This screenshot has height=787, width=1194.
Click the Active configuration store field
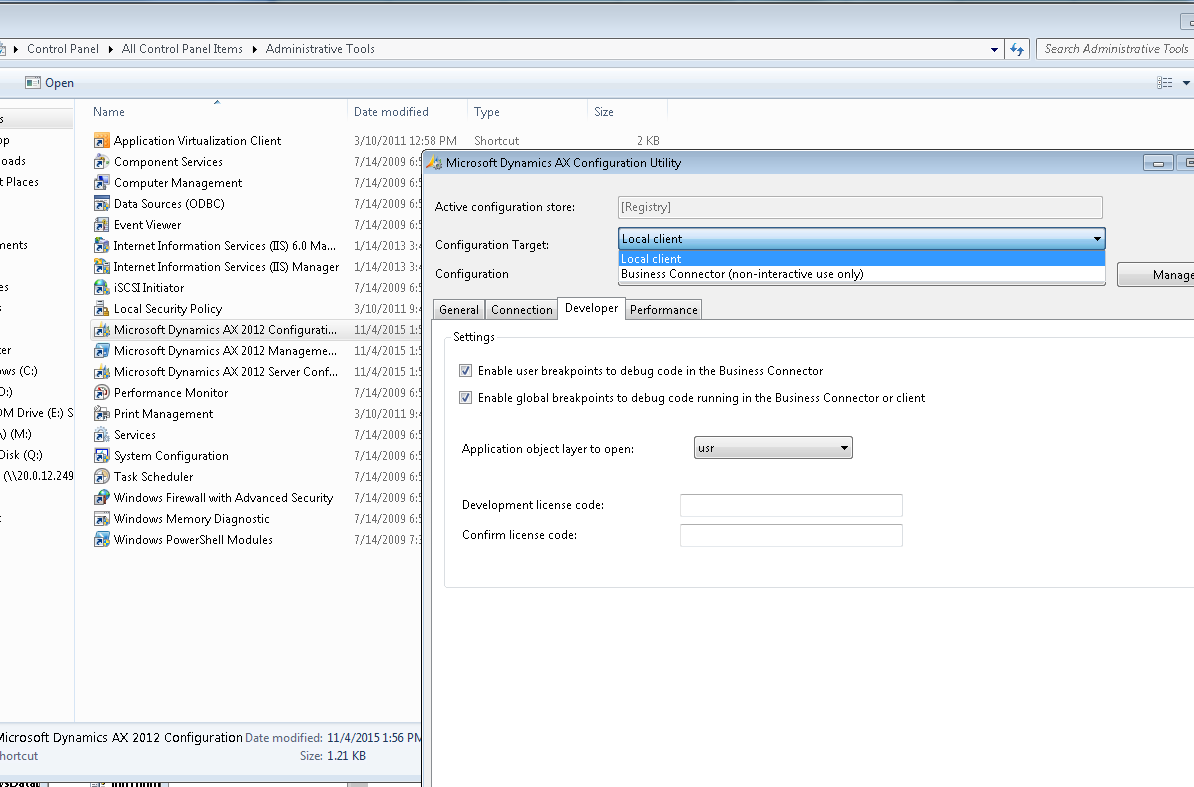click(x=860, y=207)
